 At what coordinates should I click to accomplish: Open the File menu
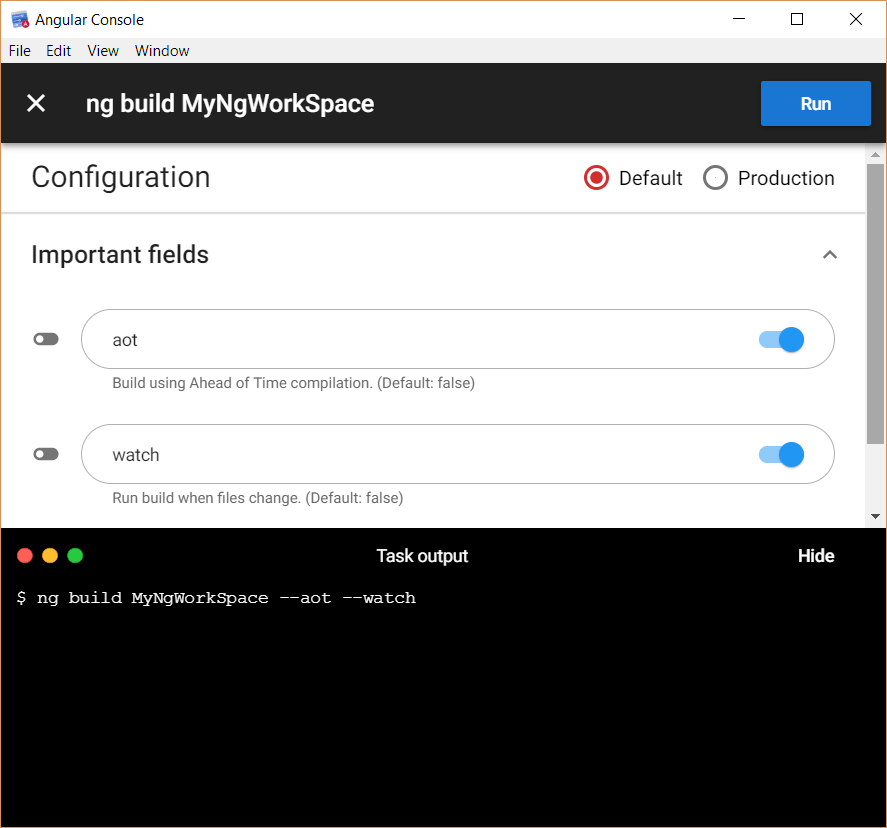20,51
